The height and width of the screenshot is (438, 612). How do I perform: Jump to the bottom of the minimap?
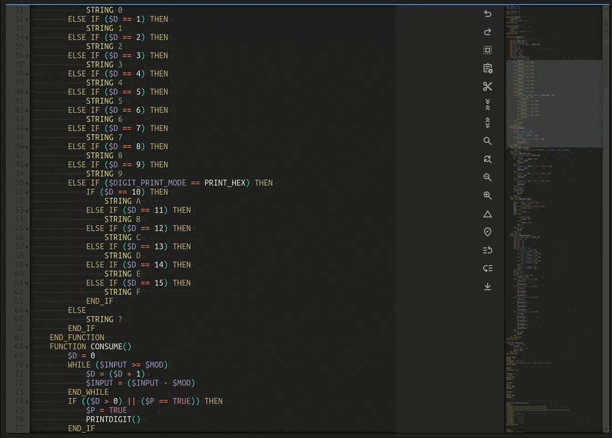[x=554, y=429]
